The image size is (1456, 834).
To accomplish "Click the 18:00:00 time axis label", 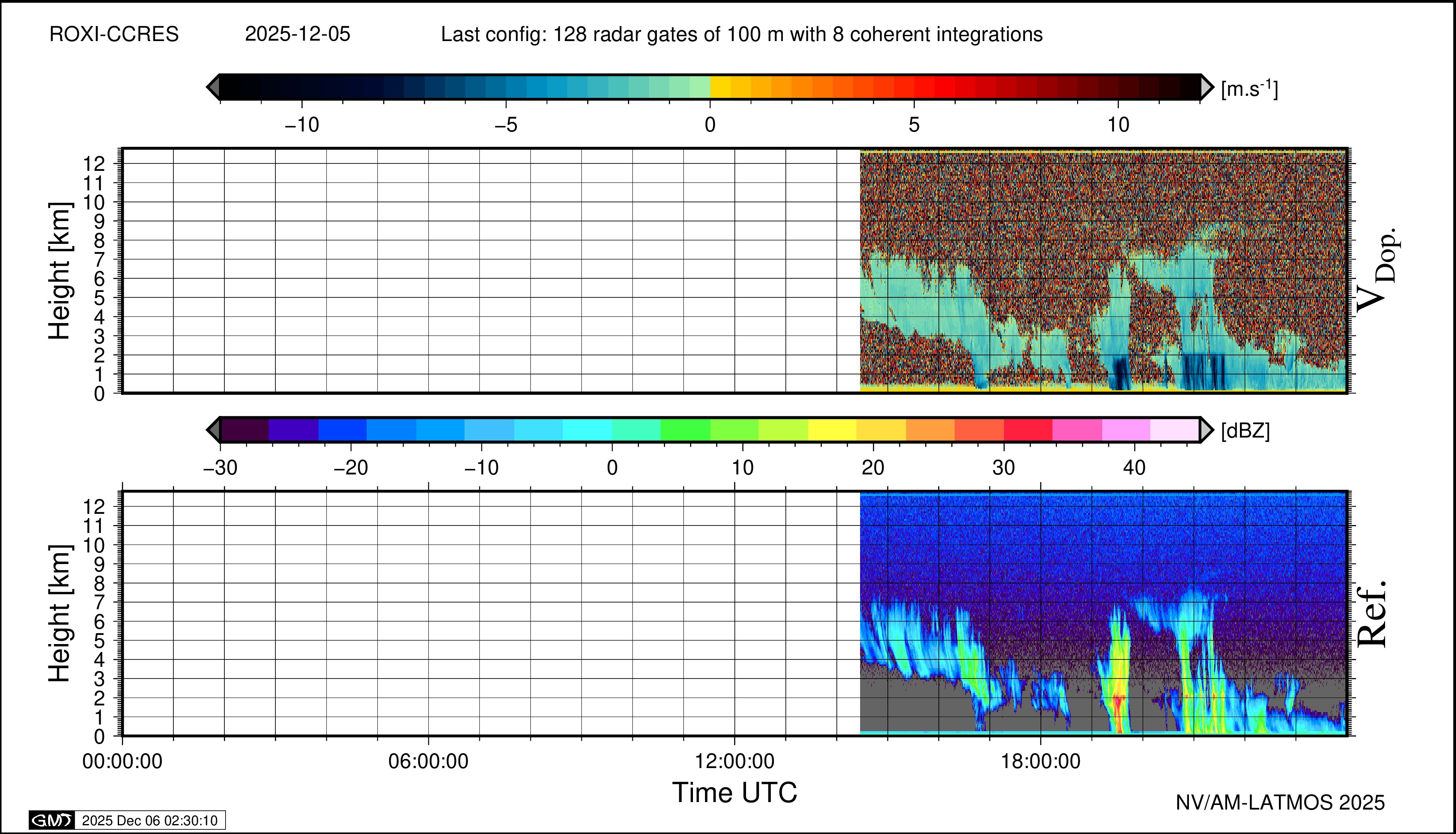I will click(1041, 761).
